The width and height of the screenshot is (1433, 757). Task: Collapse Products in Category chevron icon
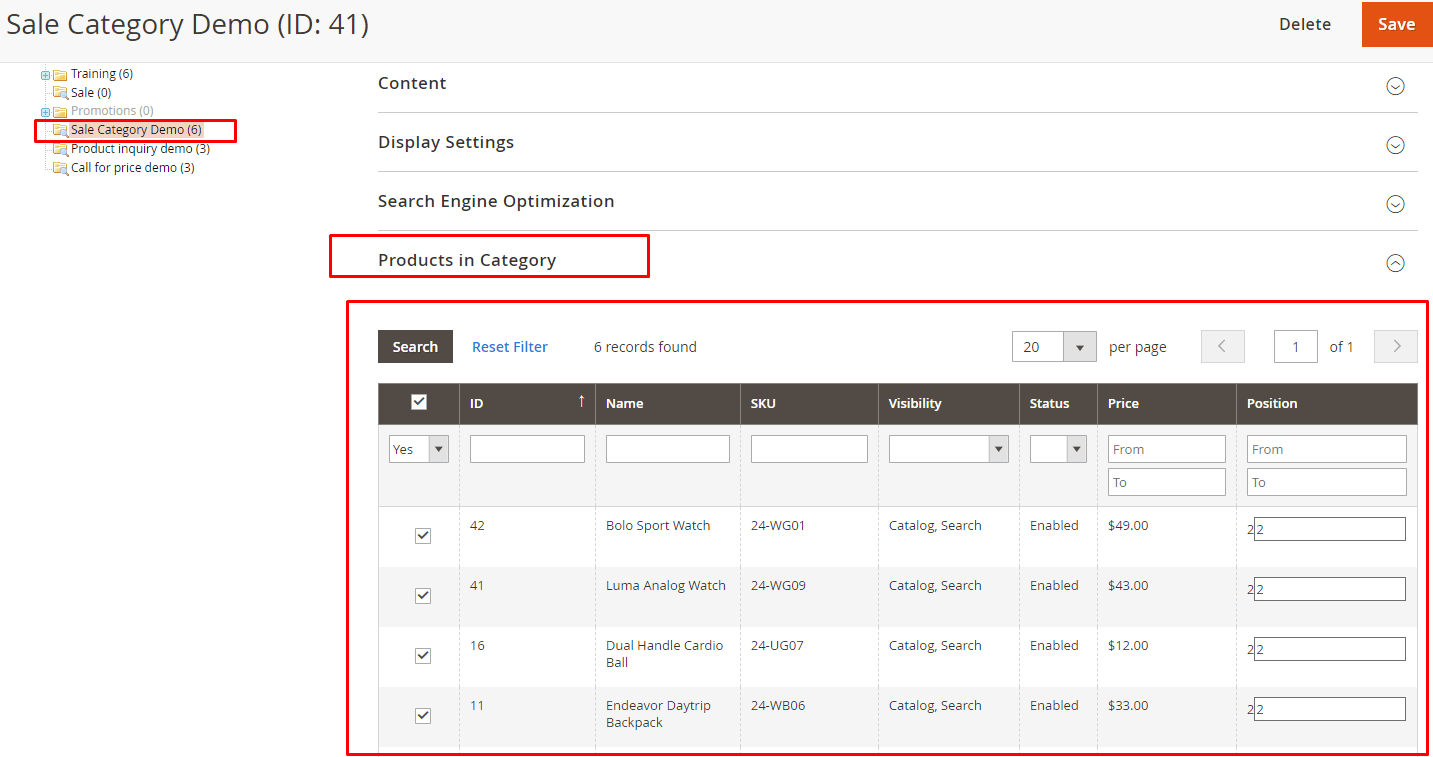[1395, 263]
